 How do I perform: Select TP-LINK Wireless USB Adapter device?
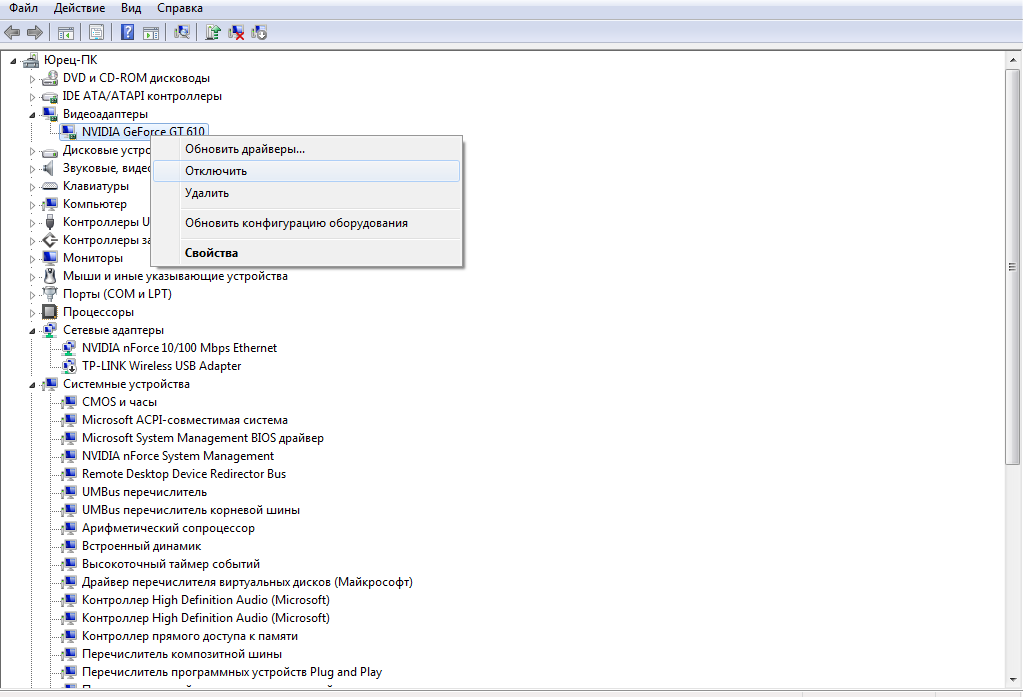161,366
